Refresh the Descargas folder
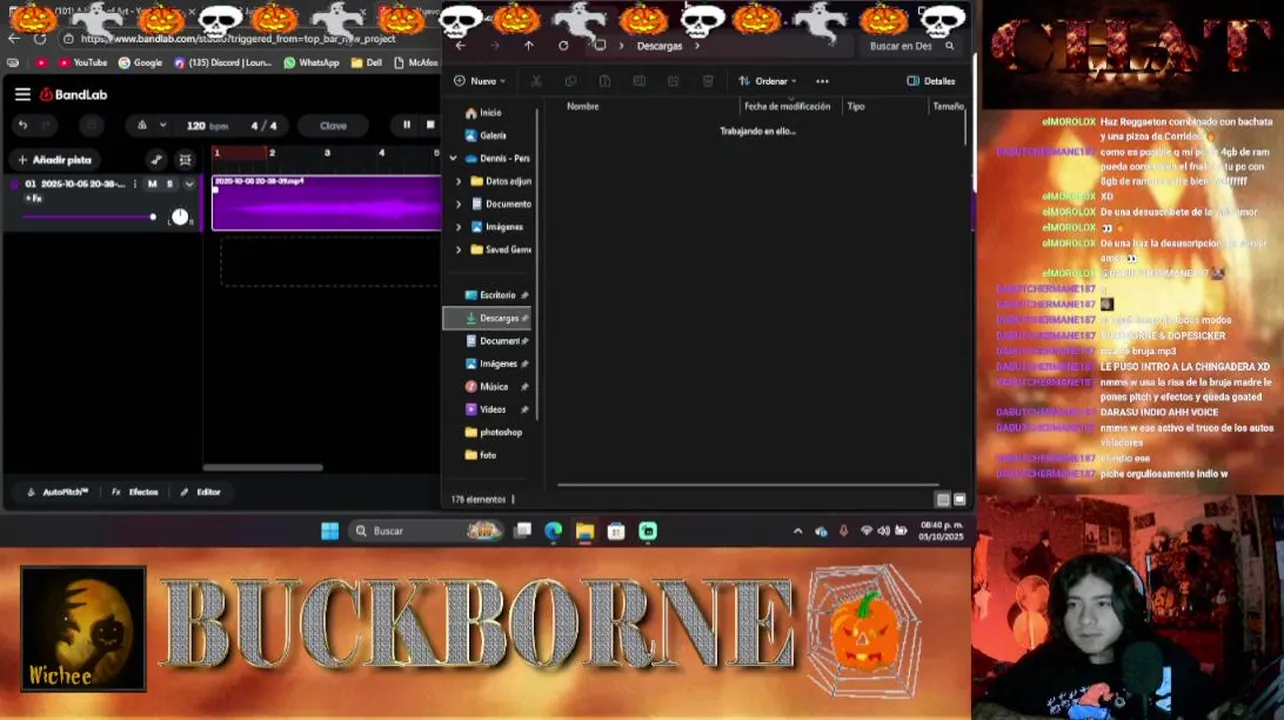1284x720 pixels. pos(563,46)
